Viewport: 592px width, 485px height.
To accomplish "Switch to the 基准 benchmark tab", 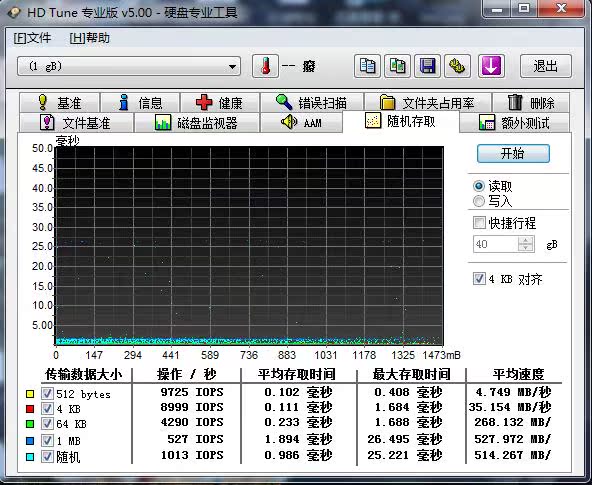I will 60,102.
